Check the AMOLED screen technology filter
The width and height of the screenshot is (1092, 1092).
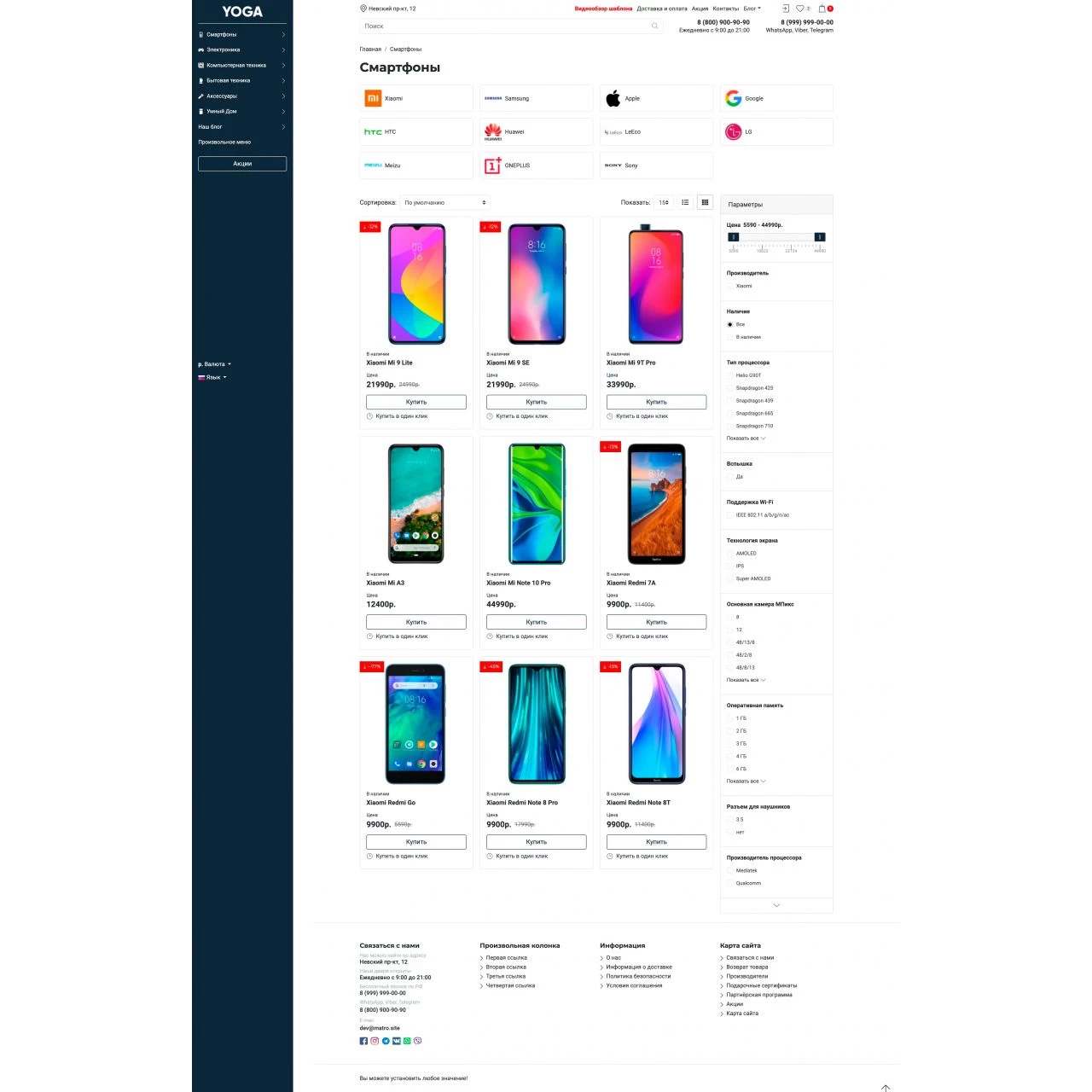730,553
